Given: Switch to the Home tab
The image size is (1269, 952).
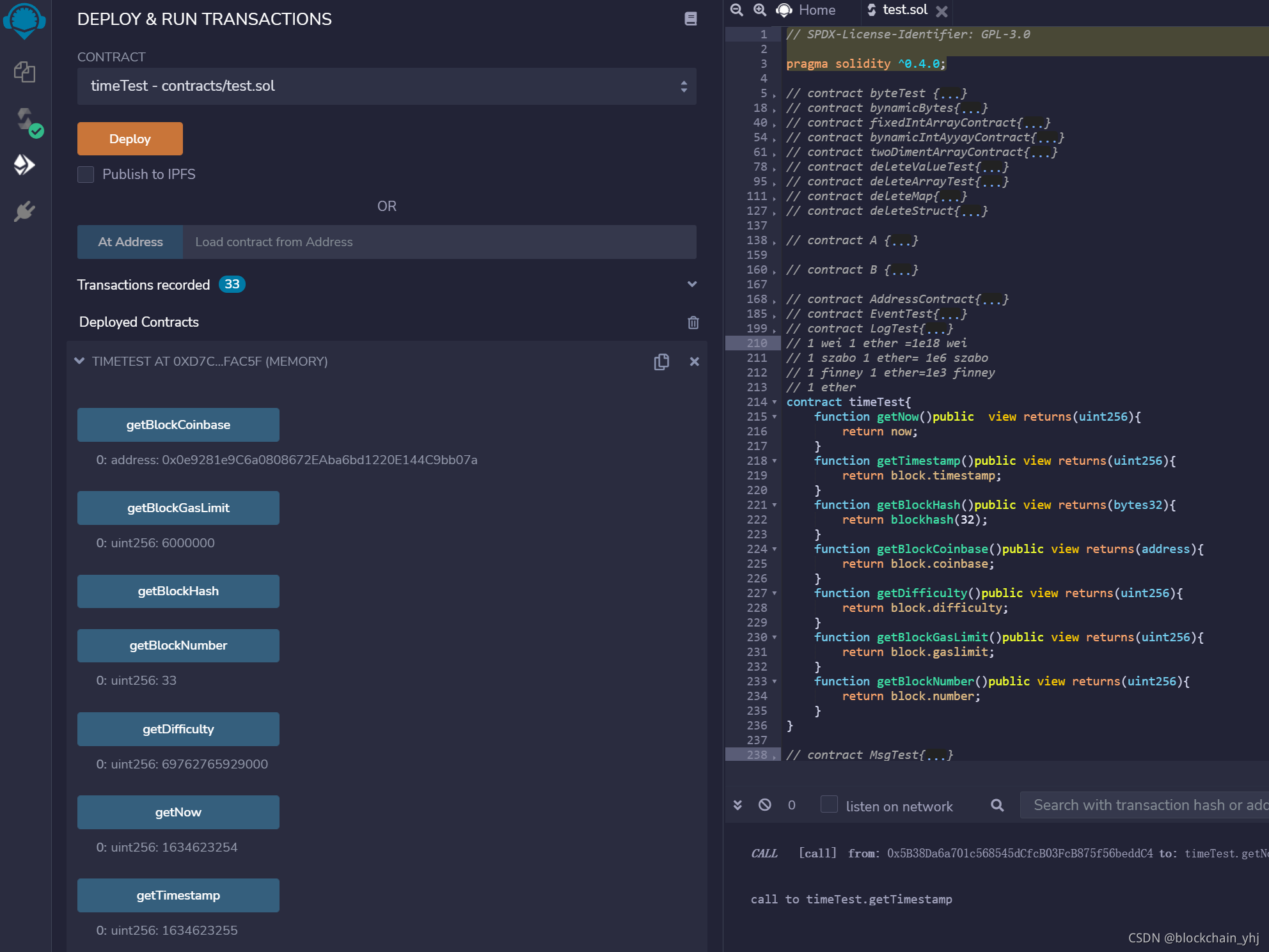Looking at the screenshot, I should pos(816,10).
